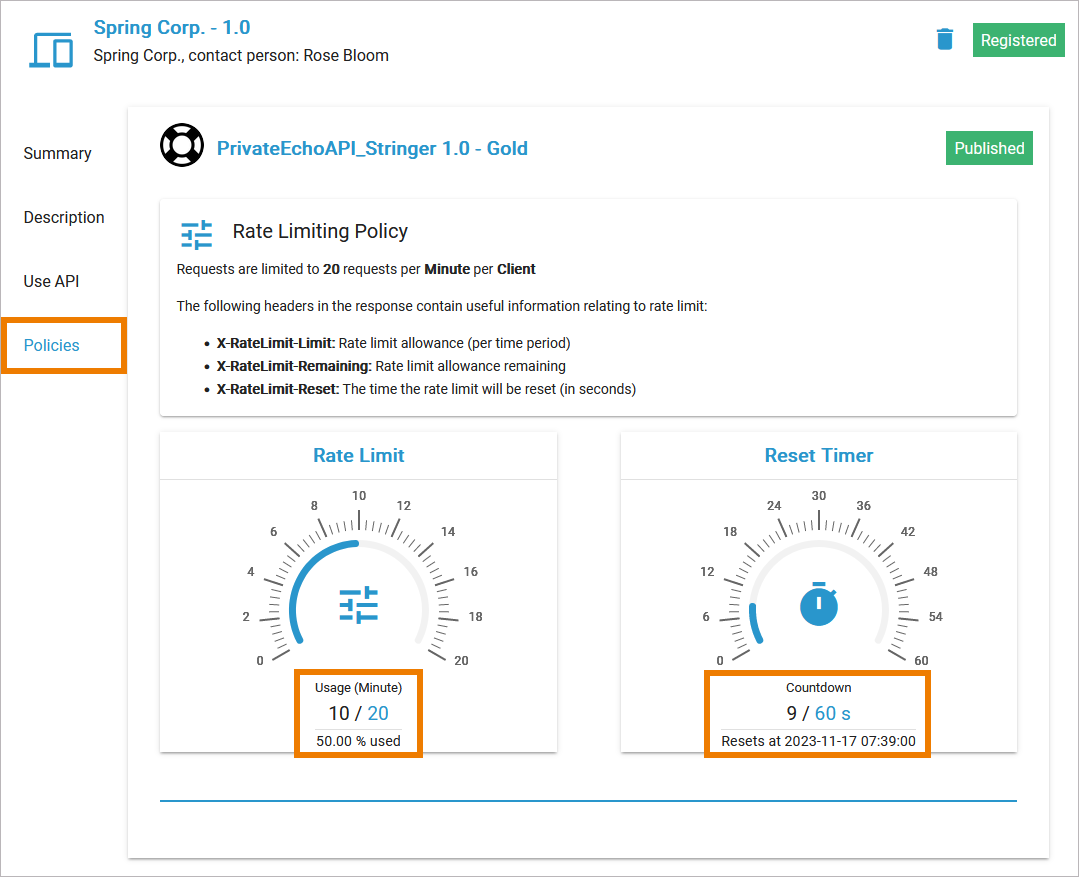Click the Rate Limit card heading
Viewport: 1079px width, 877px height.
pyautogui.click(x=358, y=455)
